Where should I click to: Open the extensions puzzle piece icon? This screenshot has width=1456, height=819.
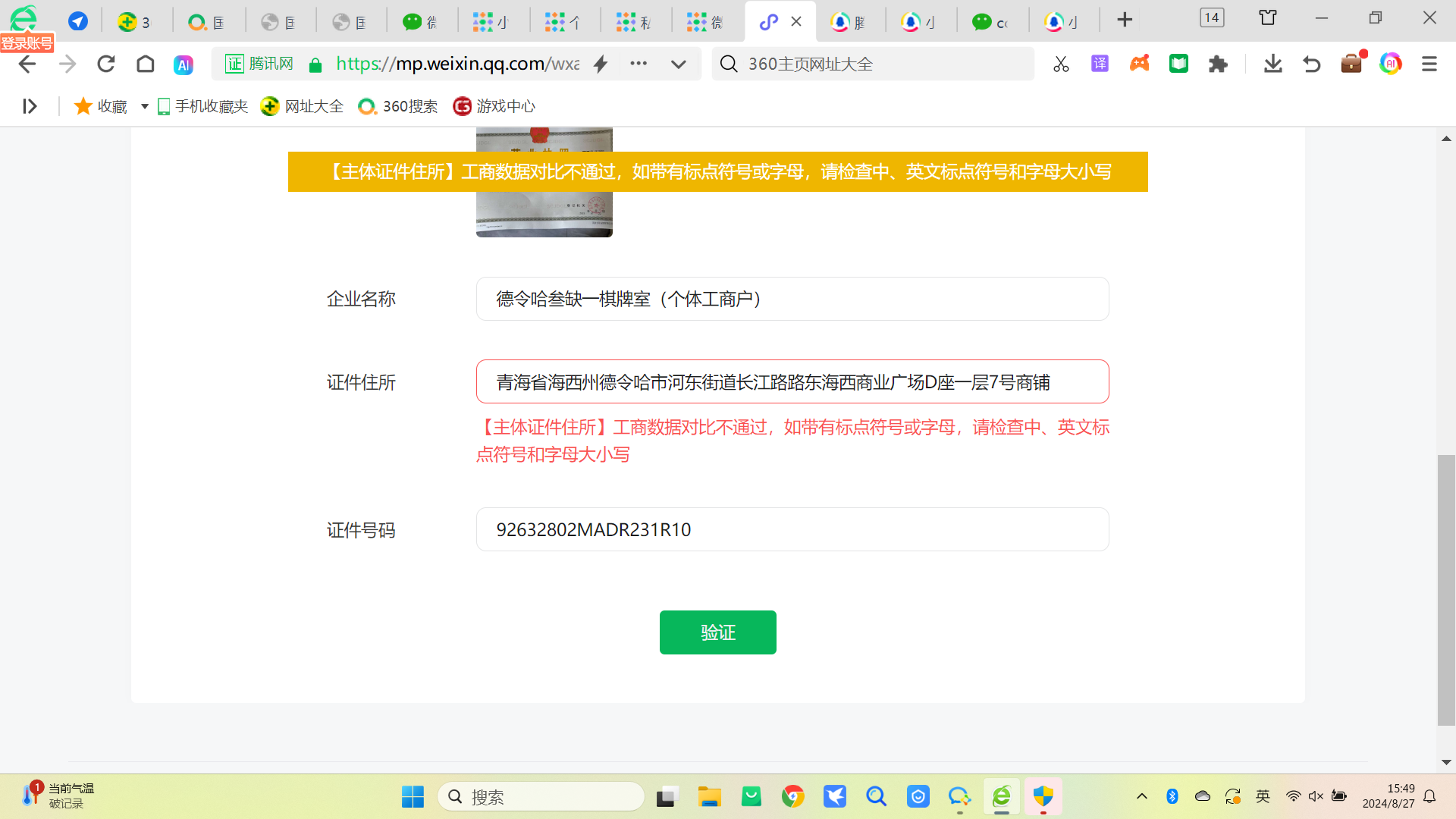point(1218,64)
